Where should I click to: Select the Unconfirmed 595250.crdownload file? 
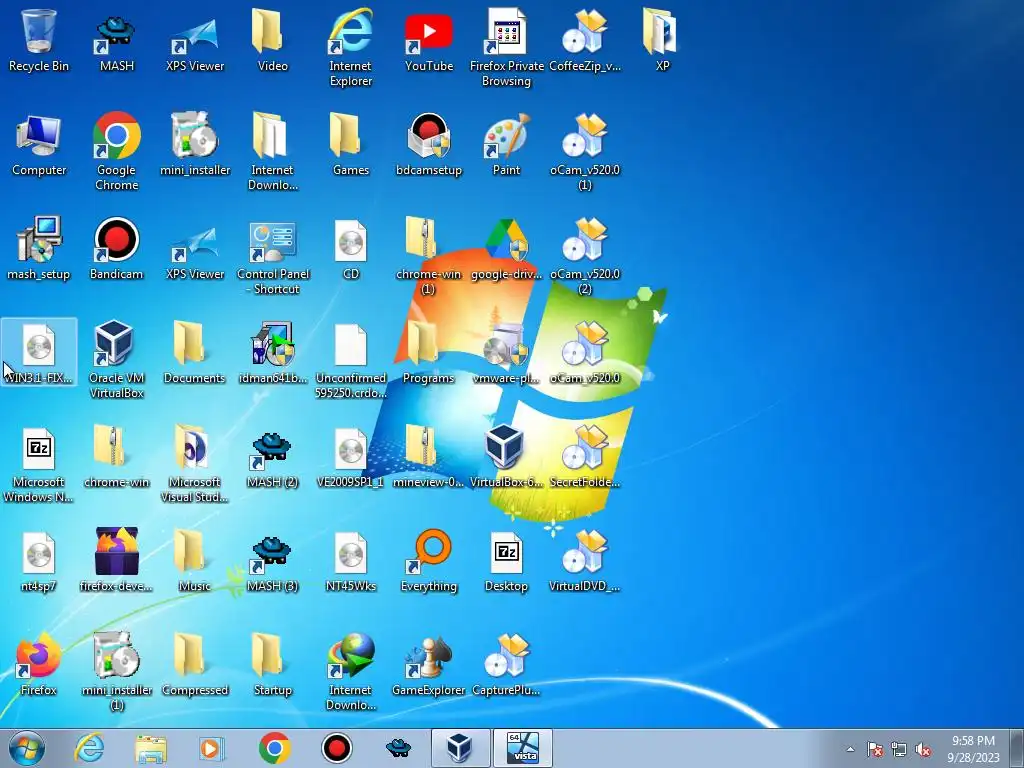pyautogui.click(x=351, y=359)
